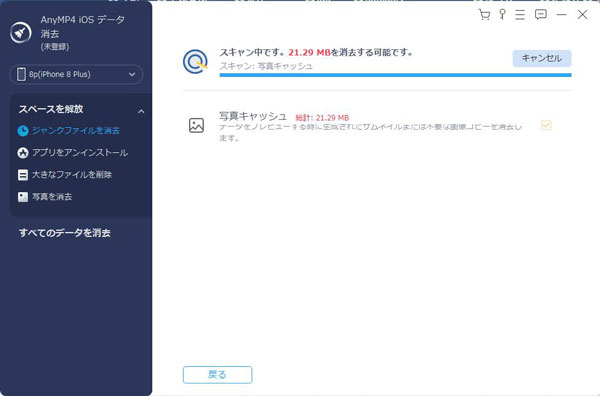The height and width of the screenshot is (396, 600).
Task: Click the large files drawer icon
Action: (x=23, y=175)
